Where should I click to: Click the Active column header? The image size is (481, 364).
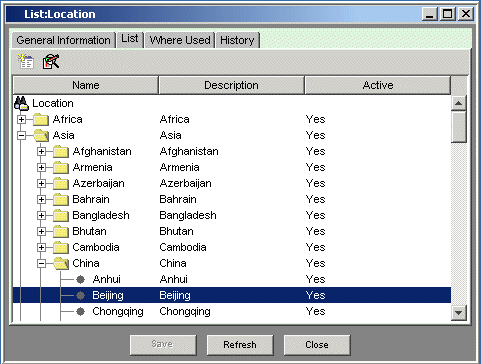378,85
